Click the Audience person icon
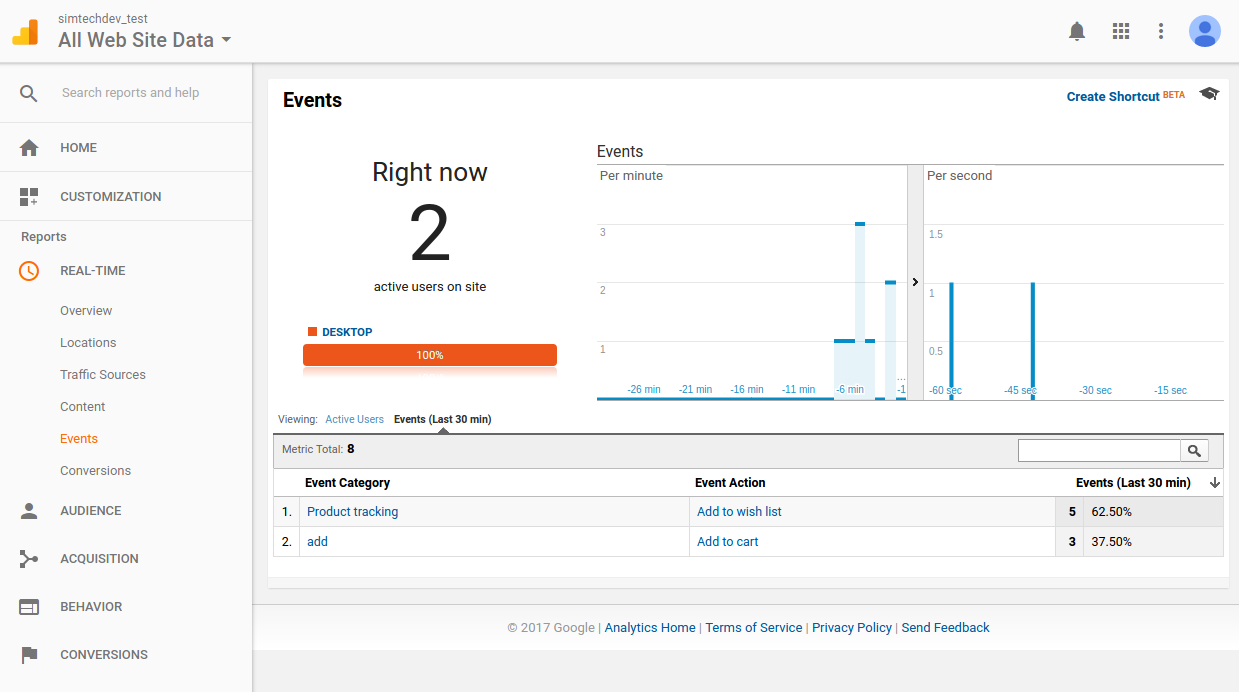This screenshot has height=692, width=1239. pos(29,511)
